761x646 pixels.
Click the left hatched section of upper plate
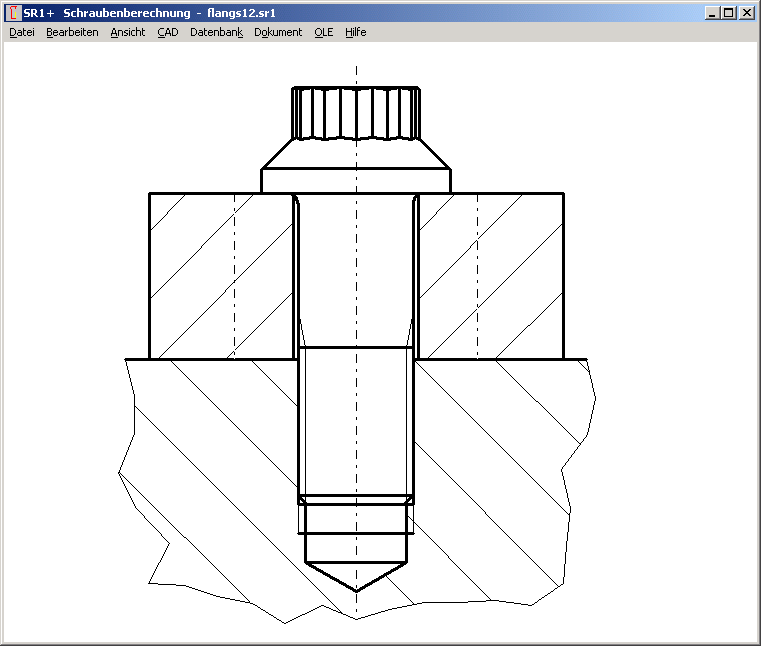coord(220,275)
